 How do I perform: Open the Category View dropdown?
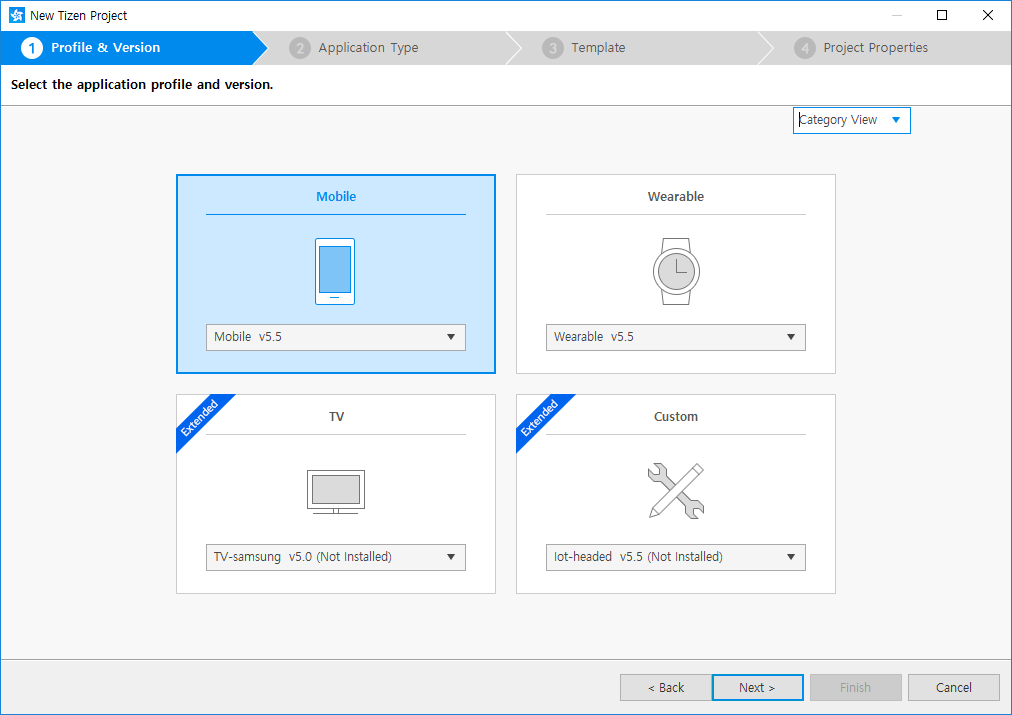pos(851,120)
